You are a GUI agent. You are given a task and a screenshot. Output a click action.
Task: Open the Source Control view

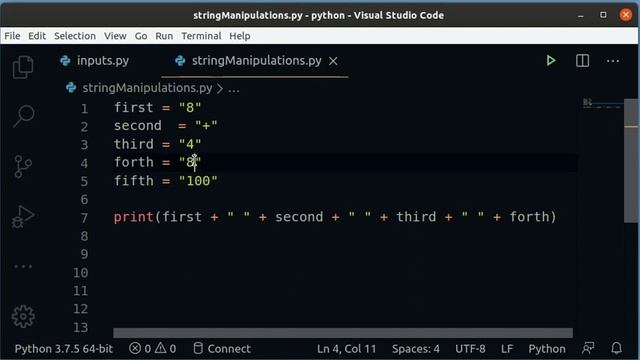pyautogui.click(x=23, y=167)
